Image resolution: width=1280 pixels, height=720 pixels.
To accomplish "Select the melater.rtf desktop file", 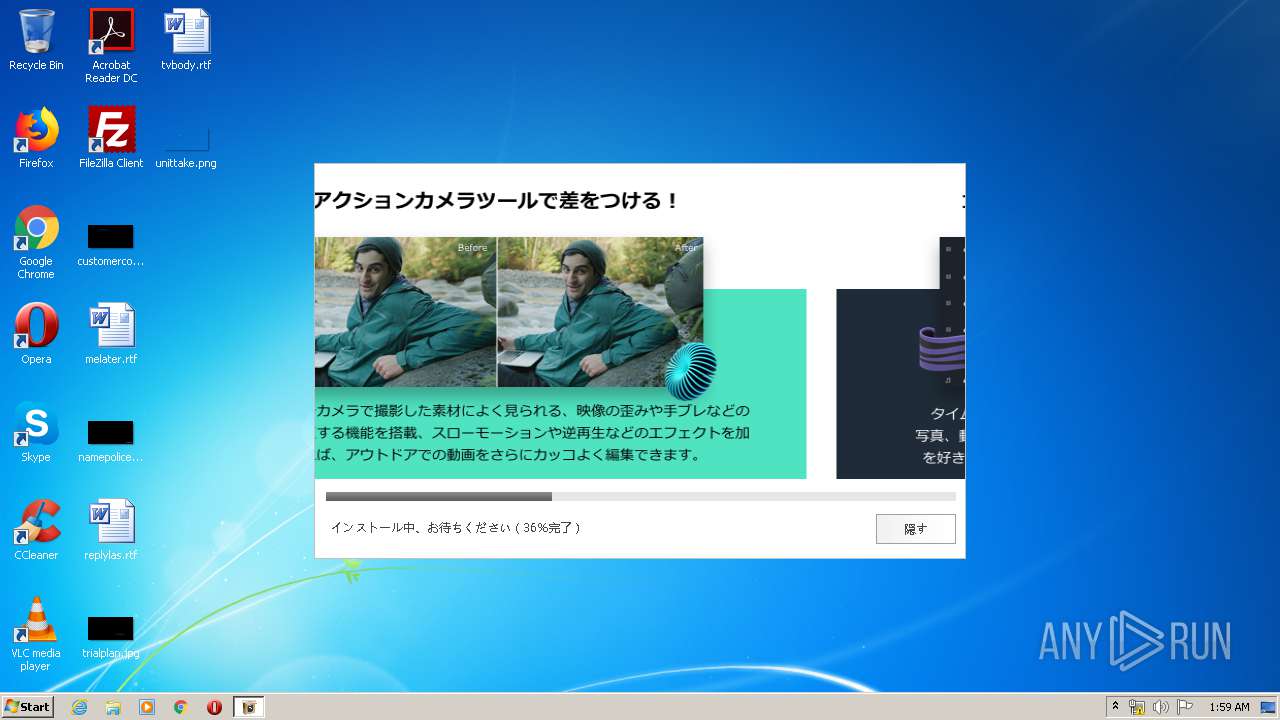I will point(111,334).
